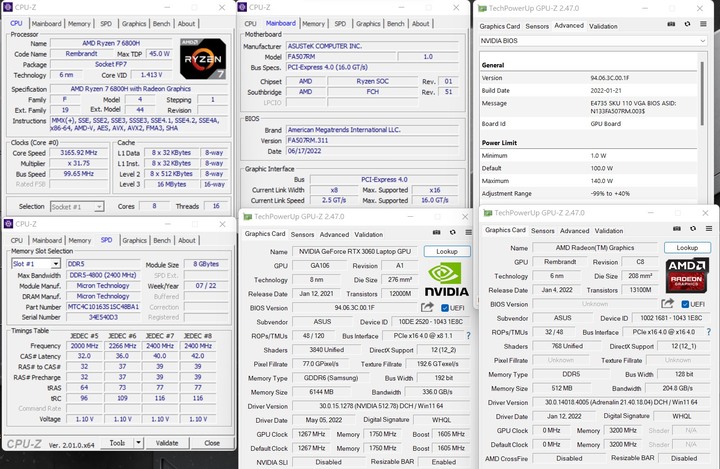
Task: Click the BIOS export share icon for the NVIDIA card
Action: tap(427, 307)
